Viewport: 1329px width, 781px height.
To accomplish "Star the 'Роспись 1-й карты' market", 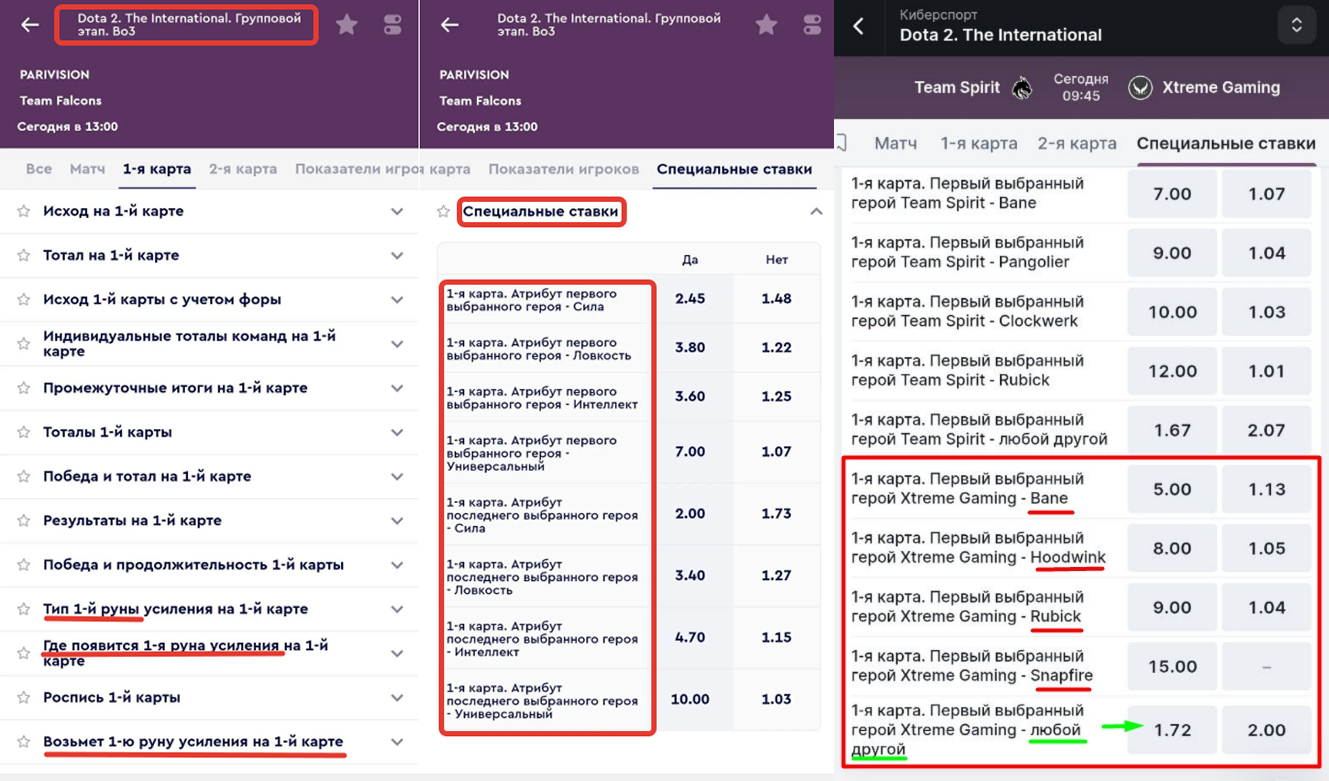I will tap(24, 697).
